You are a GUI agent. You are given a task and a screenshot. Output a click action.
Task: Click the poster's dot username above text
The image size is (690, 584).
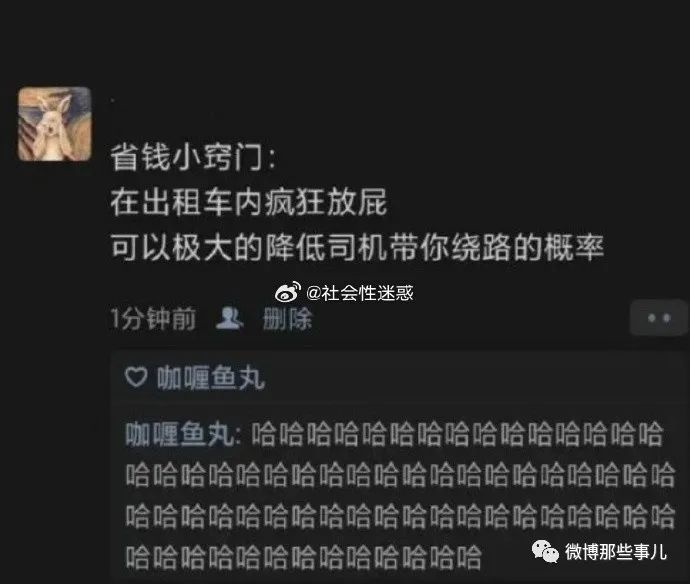113,101
